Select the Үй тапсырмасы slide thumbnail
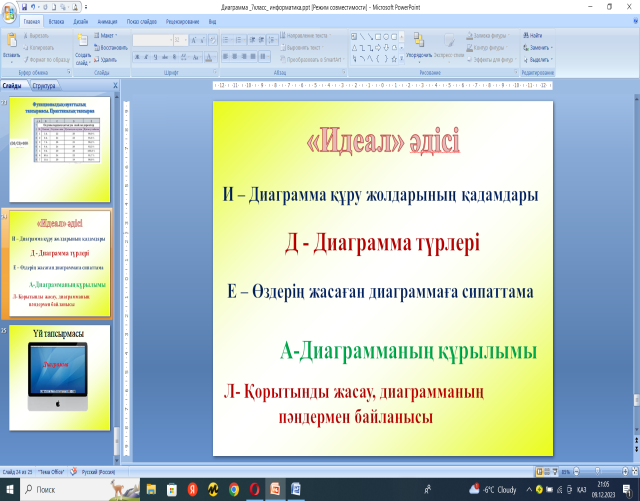This screenshot has width=640, height=501. point(60,378)
